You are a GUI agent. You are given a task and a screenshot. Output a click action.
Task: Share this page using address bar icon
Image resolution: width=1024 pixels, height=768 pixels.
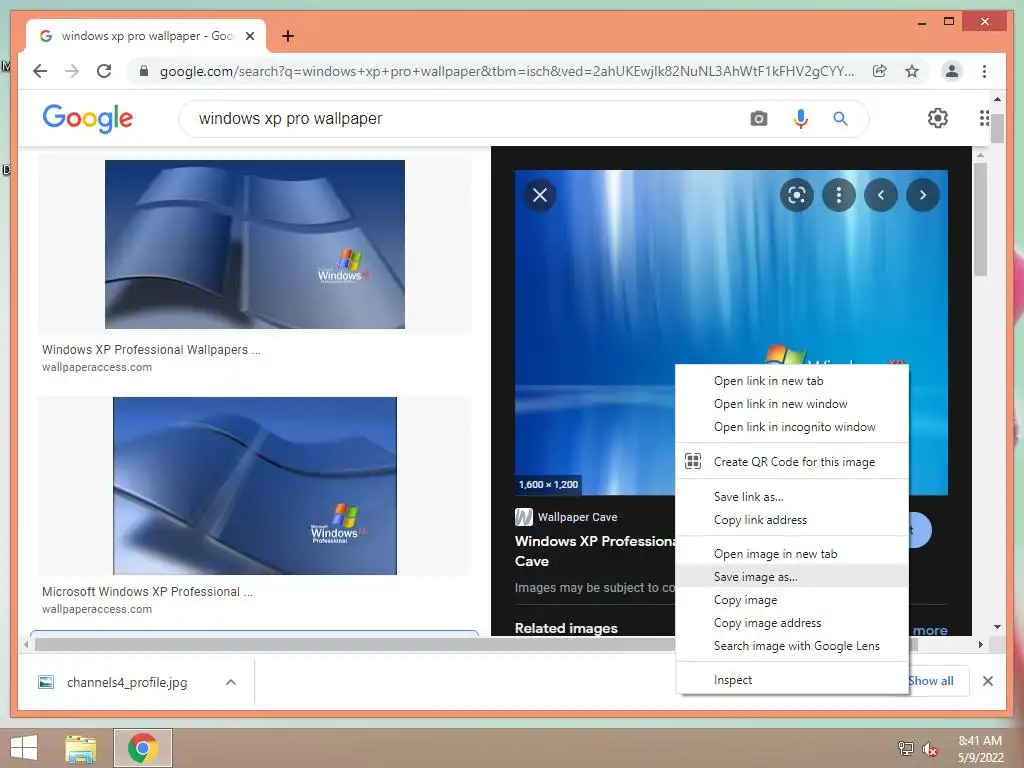pyautogui.click(x=880, y=71)
